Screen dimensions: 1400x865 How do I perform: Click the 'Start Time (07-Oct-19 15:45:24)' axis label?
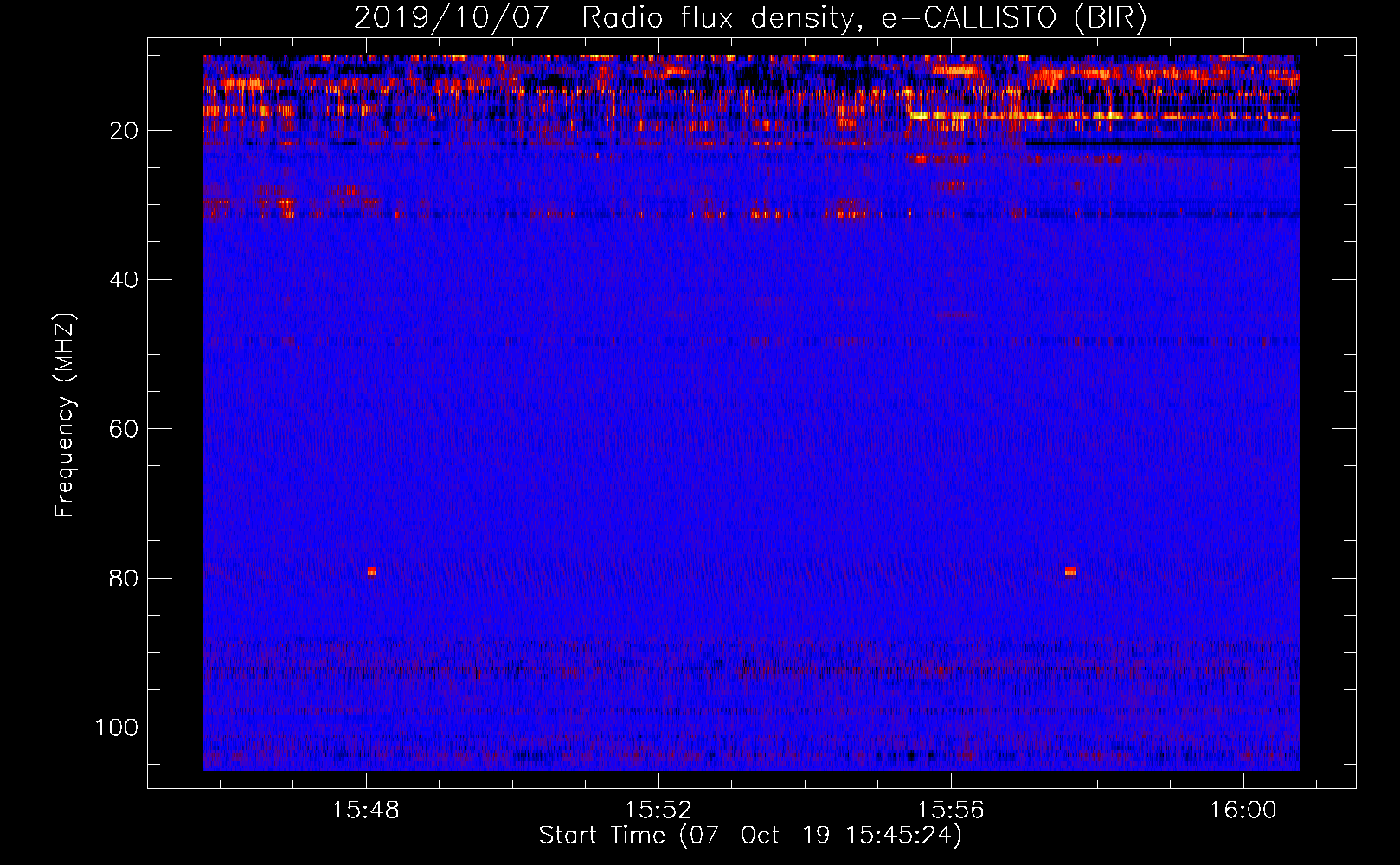pyautogui.click(x=750, y=836)
